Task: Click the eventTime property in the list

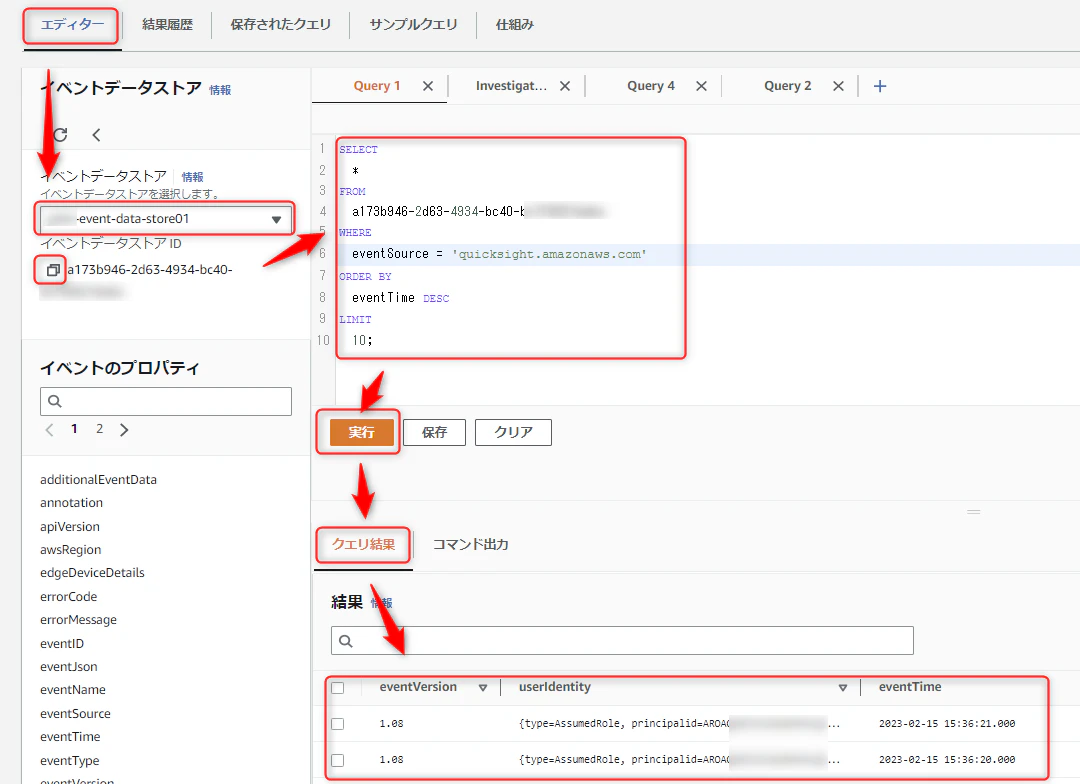Action: tap(70, 737)
